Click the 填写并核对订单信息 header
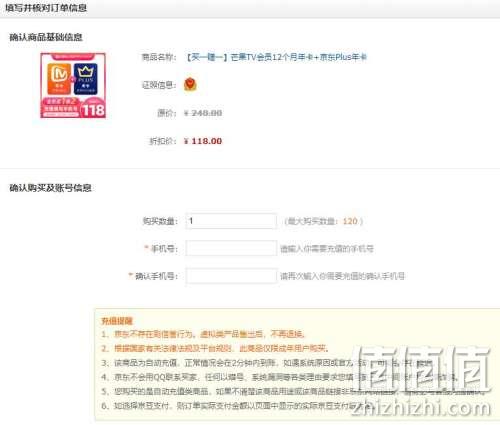 pyautogui.click(x=46, y=8)
